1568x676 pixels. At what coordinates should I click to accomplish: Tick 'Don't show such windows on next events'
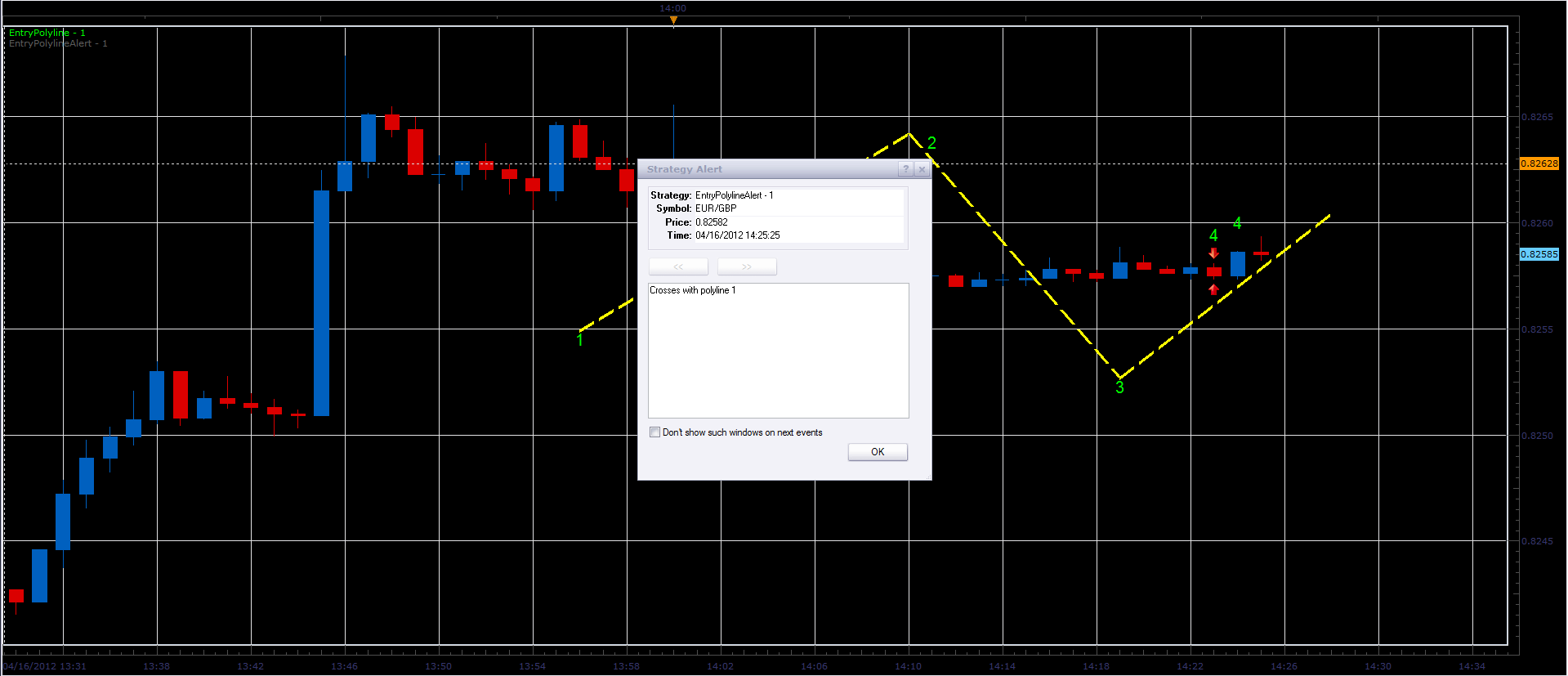click(x=654, y=432)
